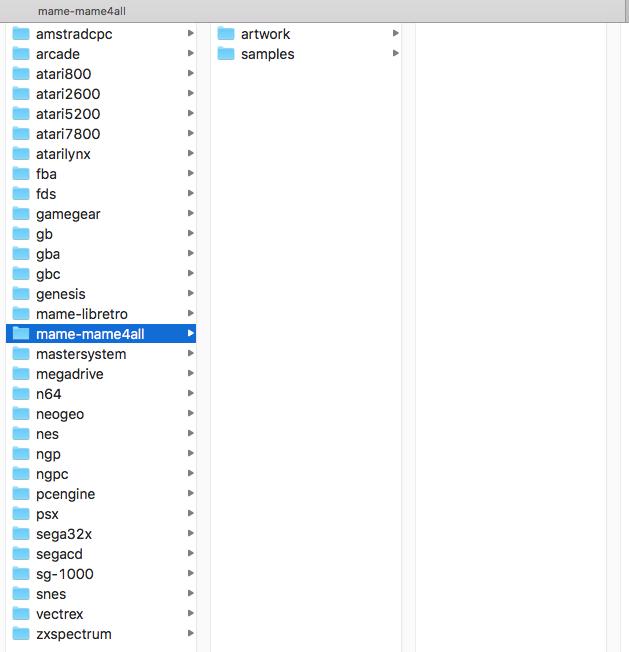The image size is (629, 652).
Task: Click the mastersystem folder icon
Action: coord(21,353)
